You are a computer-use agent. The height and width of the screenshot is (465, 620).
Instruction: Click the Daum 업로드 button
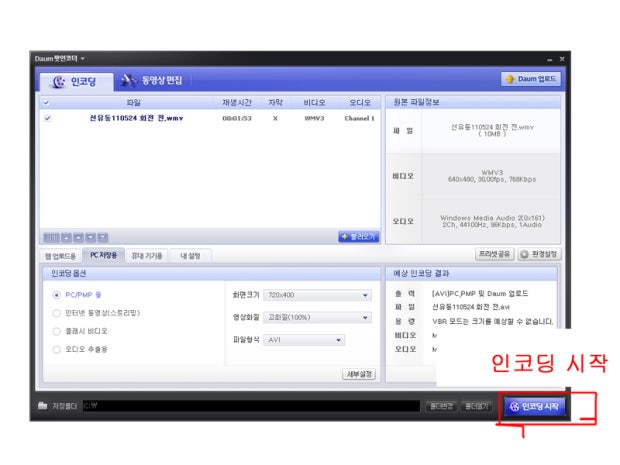pyautogui.click(x=531, y=79)
